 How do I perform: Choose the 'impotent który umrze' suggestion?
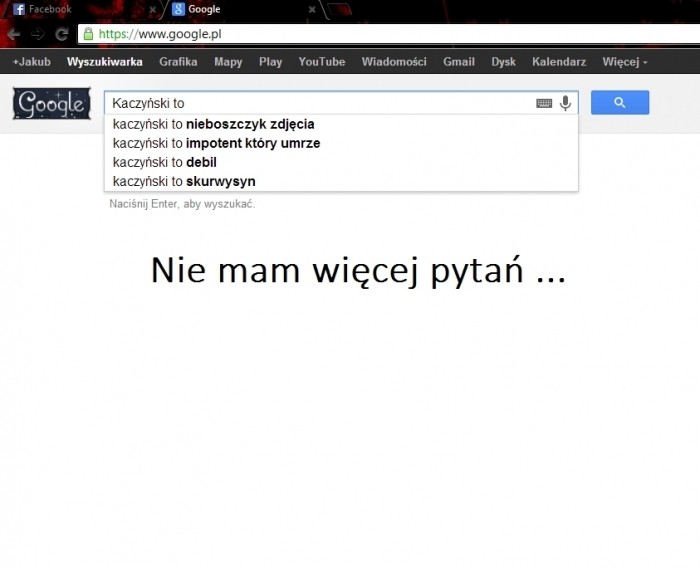click(216, 144)
